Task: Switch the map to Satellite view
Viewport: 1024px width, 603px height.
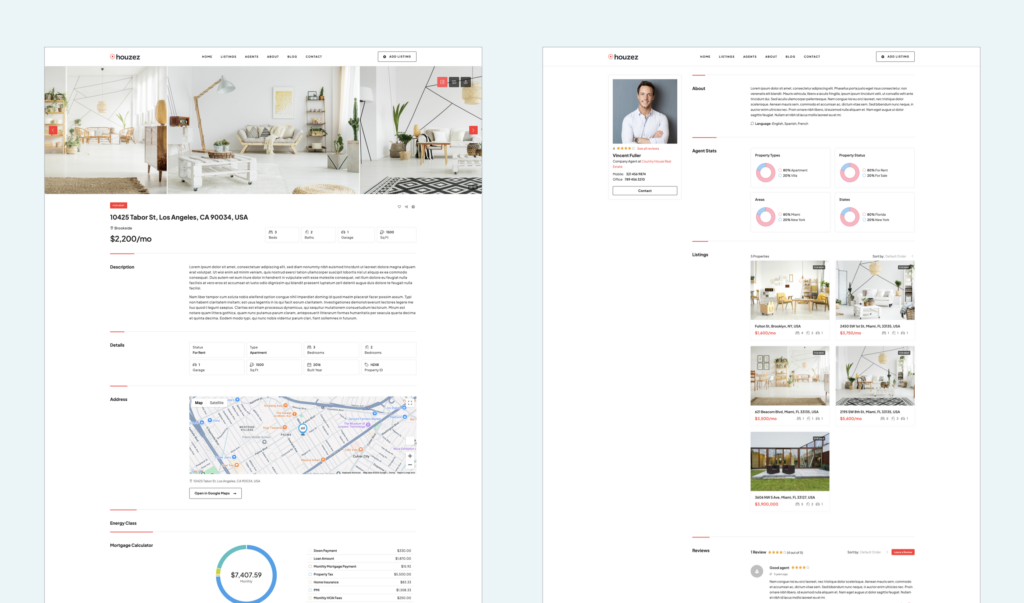Action: pos(217,402)
